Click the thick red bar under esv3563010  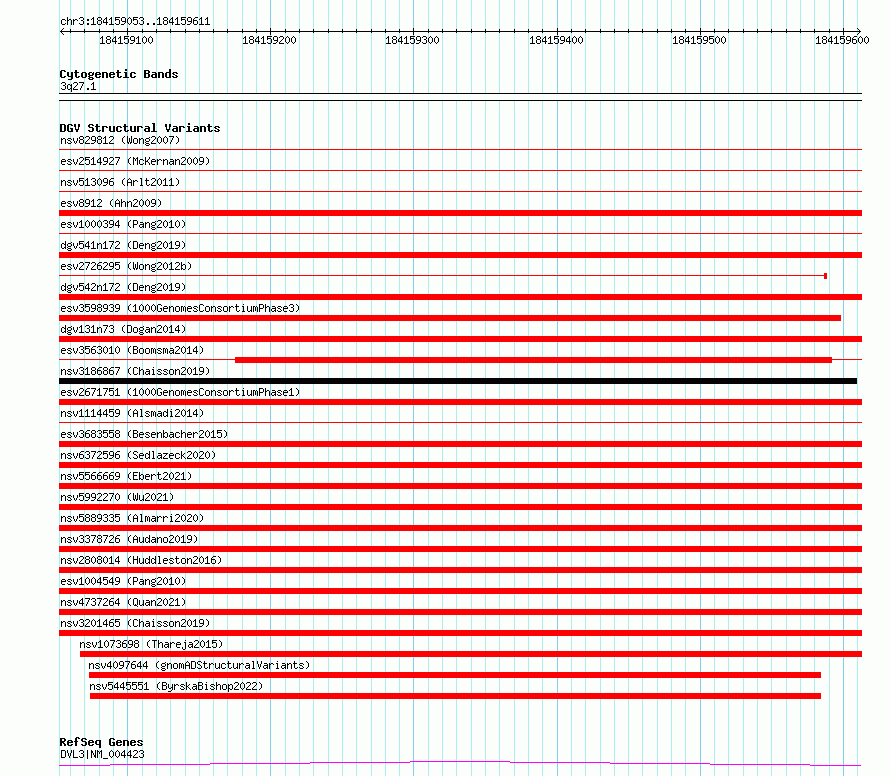coord(534,360)
